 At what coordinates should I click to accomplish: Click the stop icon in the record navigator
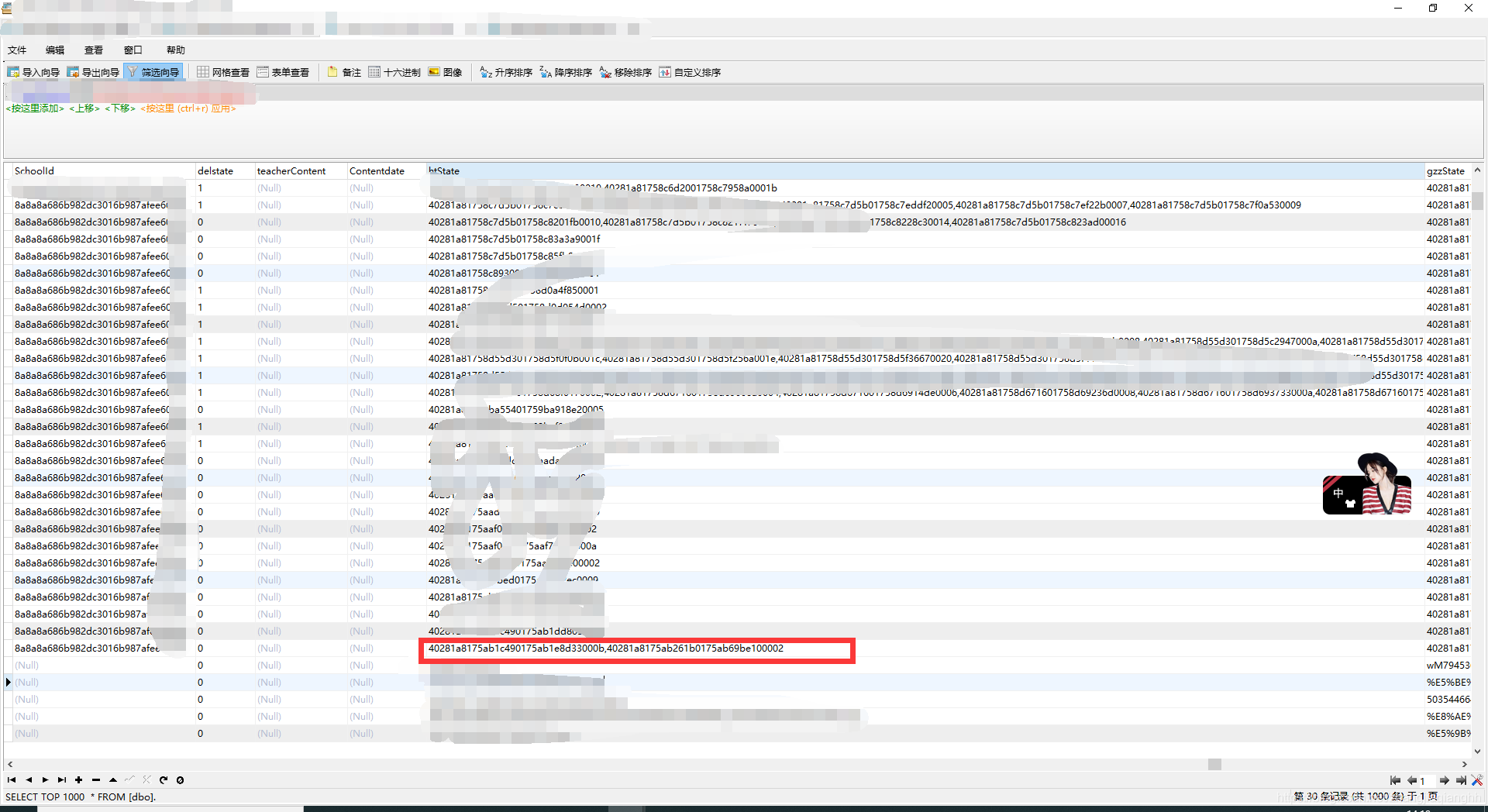pyautogui.click(x=180, y=780)
